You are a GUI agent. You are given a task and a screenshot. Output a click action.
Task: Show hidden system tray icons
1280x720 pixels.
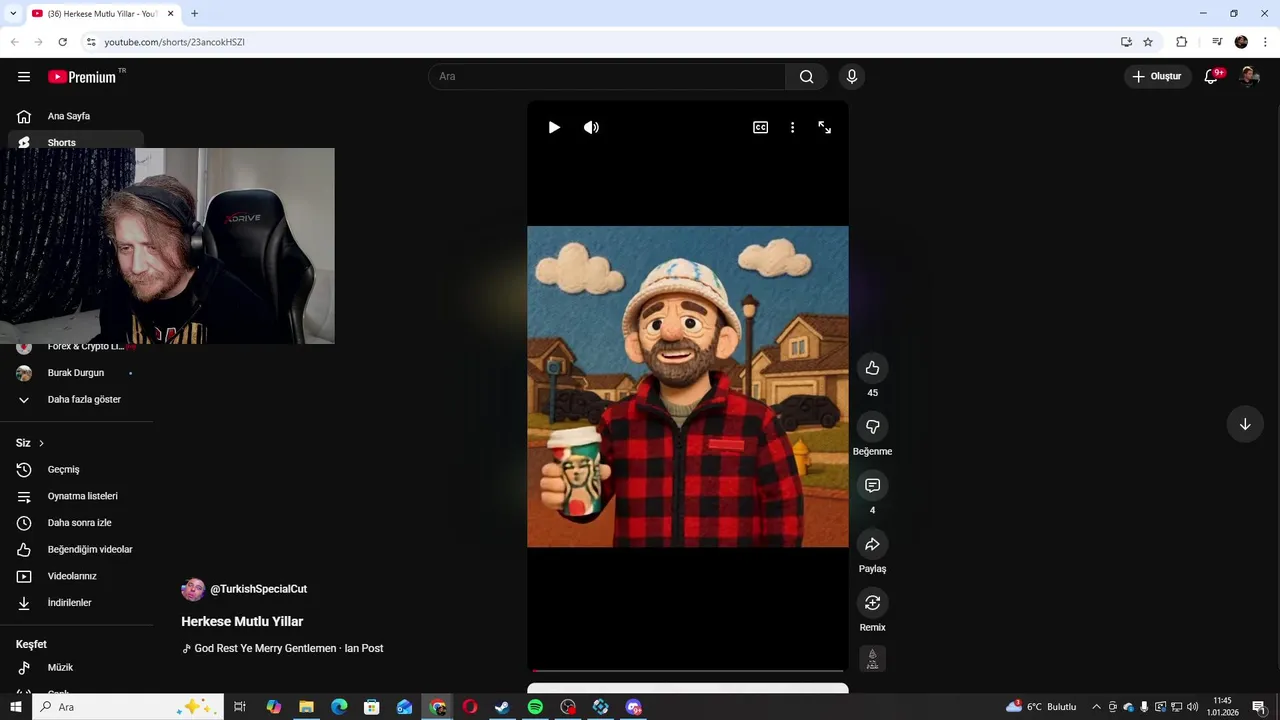coord(1096,707)
